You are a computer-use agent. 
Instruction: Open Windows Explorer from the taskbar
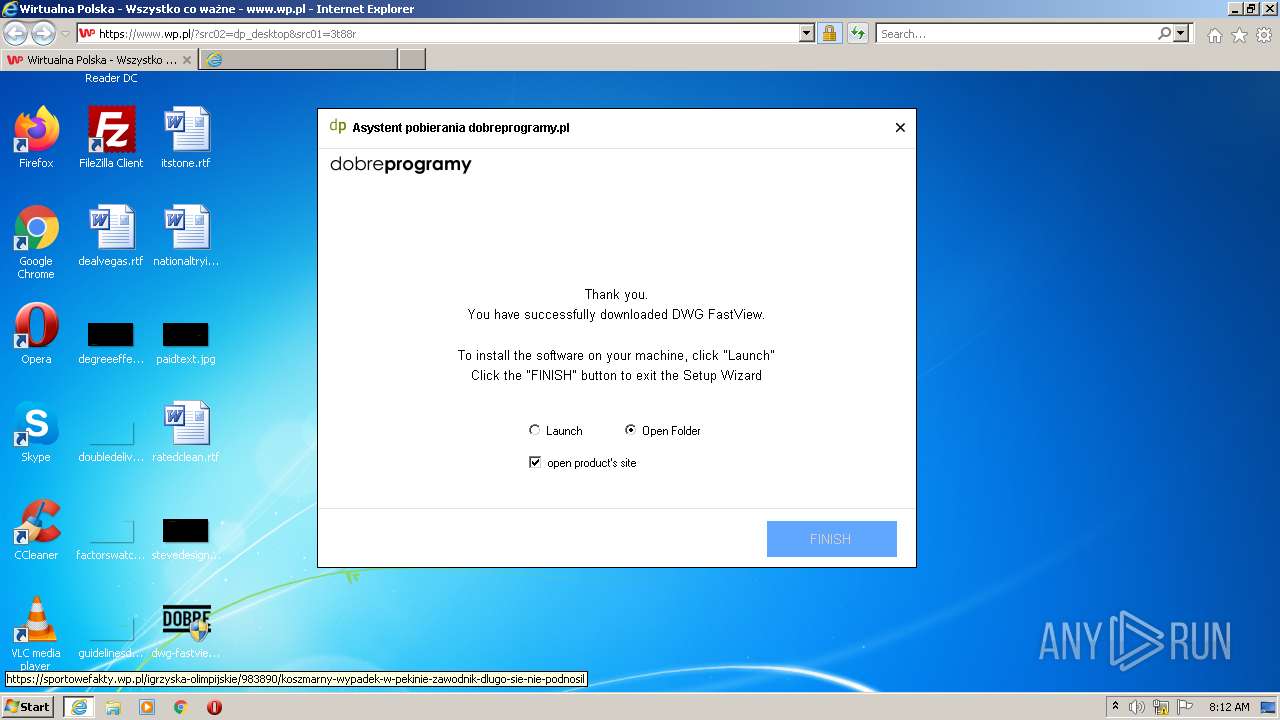[x=113, y=707]
